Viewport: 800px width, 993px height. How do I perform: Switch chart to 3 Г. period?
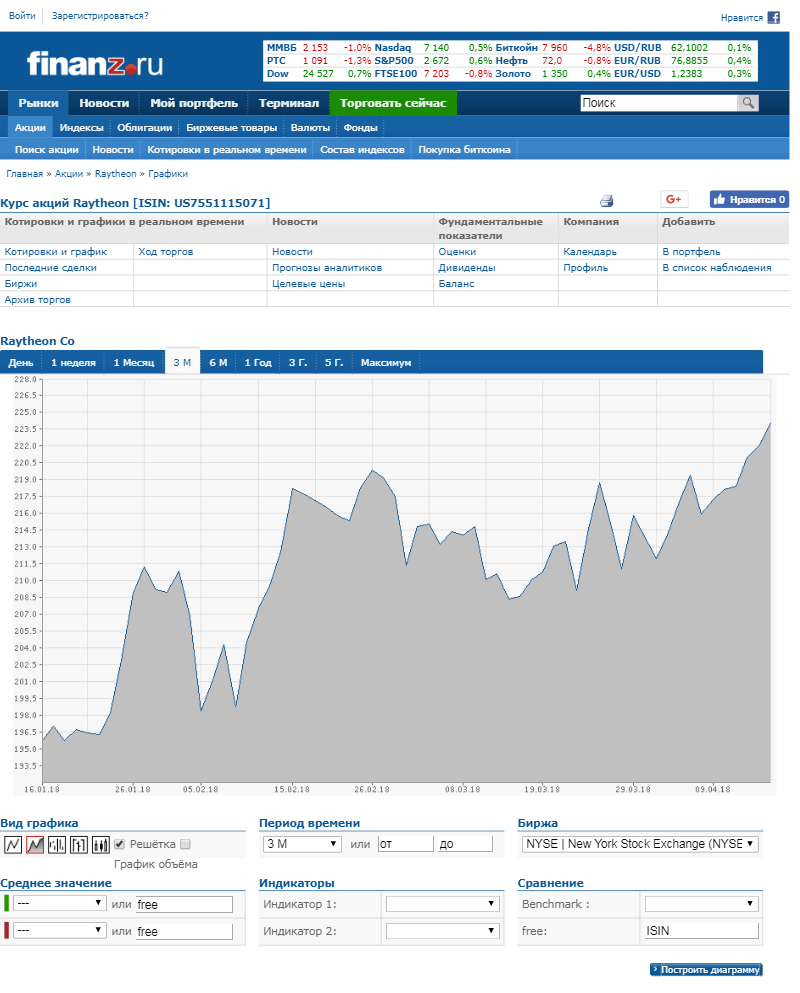click(x=298, y=362)
